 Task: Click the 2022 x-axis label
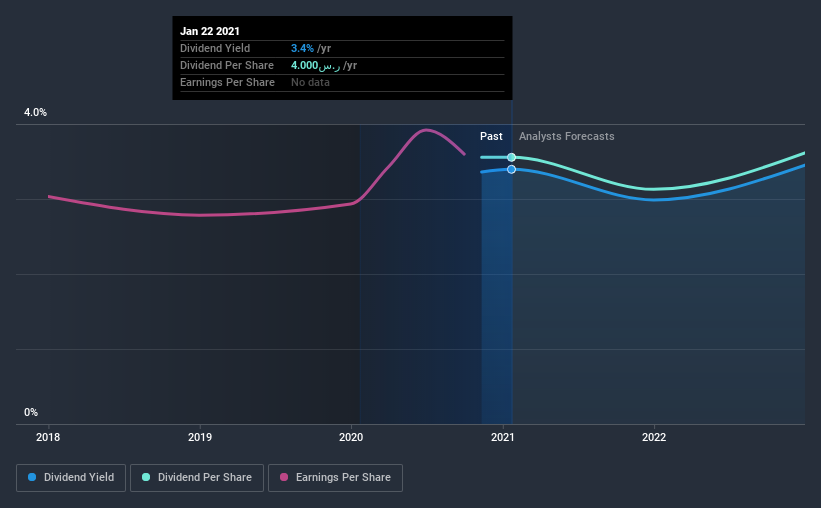click(653, 437)
